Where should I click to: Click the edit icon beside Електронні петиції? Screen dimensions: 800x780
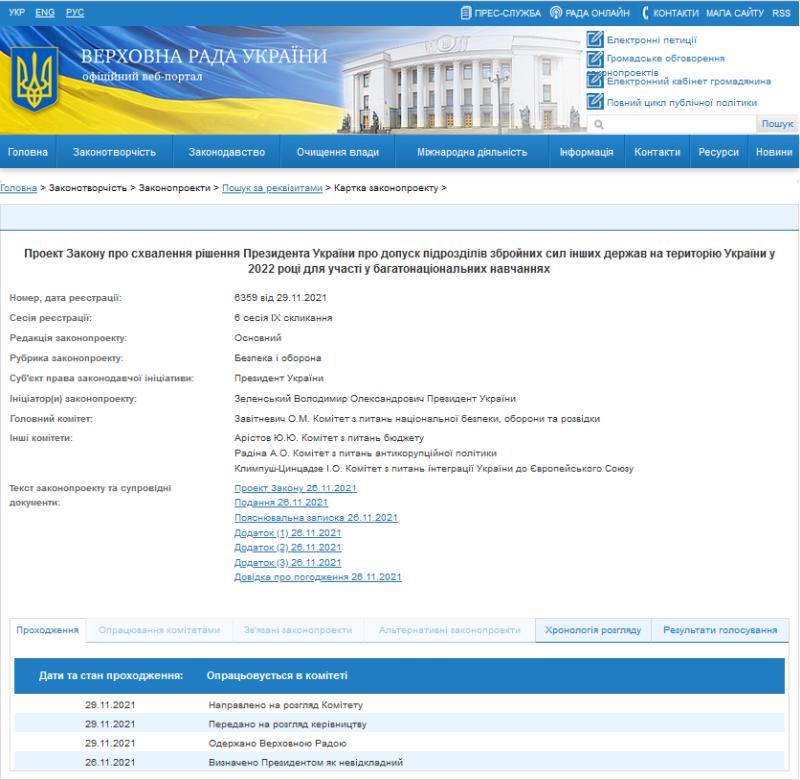(x=595, y=40)
